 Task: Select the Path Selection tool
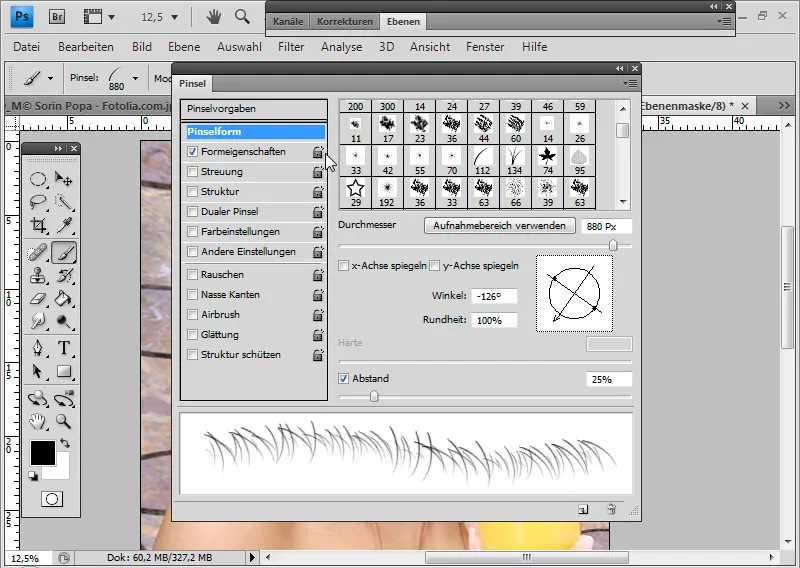click(x=38, y=371)
